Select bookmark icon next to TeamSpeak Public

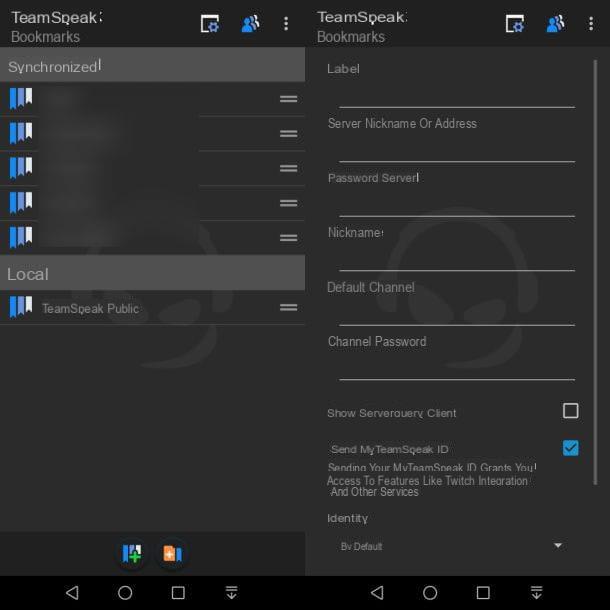[x=21, y=307]
